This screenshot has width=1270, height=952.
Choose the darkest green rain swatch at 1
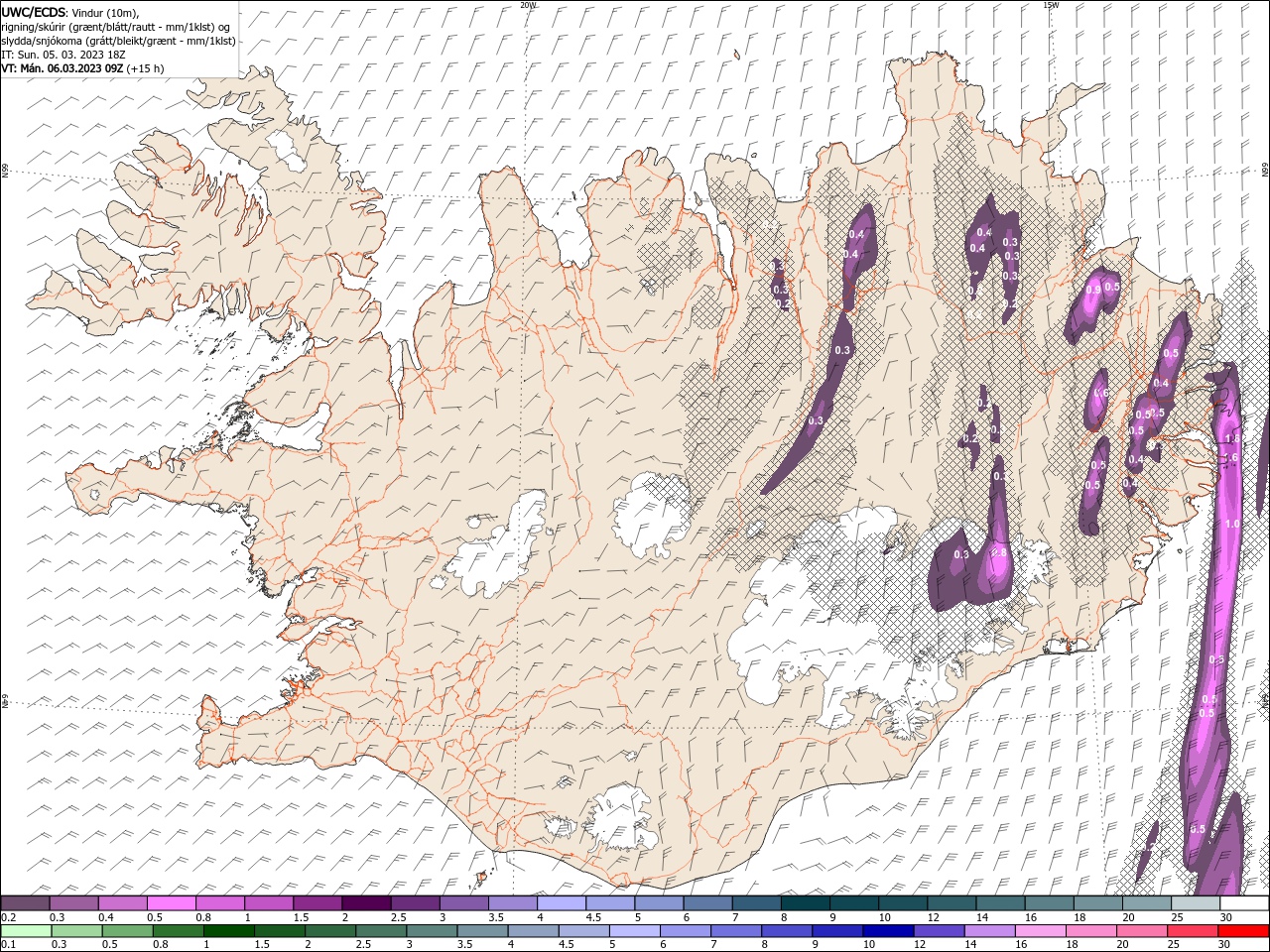[x=229, y=931]
